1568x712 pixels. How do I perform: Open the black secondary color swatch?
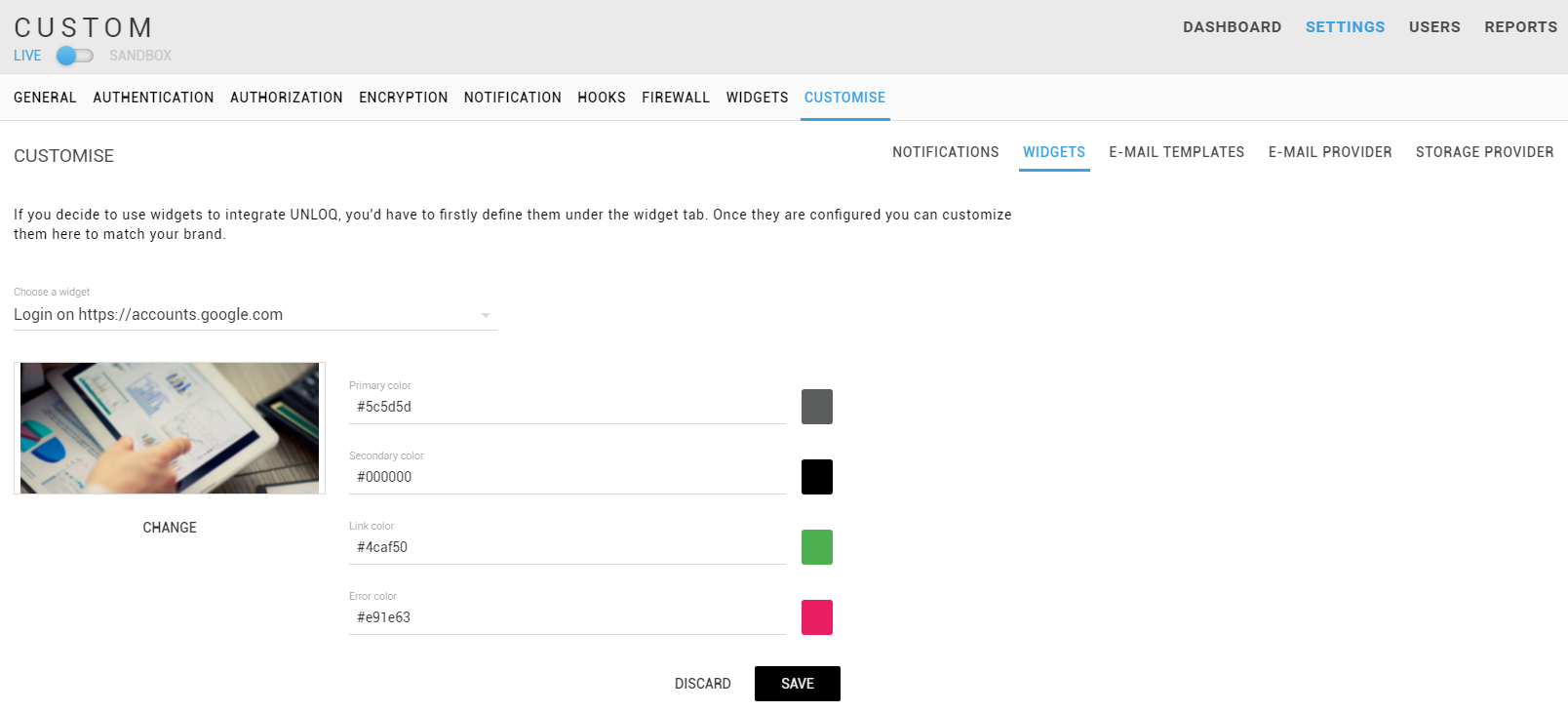[x=817, y=477]
